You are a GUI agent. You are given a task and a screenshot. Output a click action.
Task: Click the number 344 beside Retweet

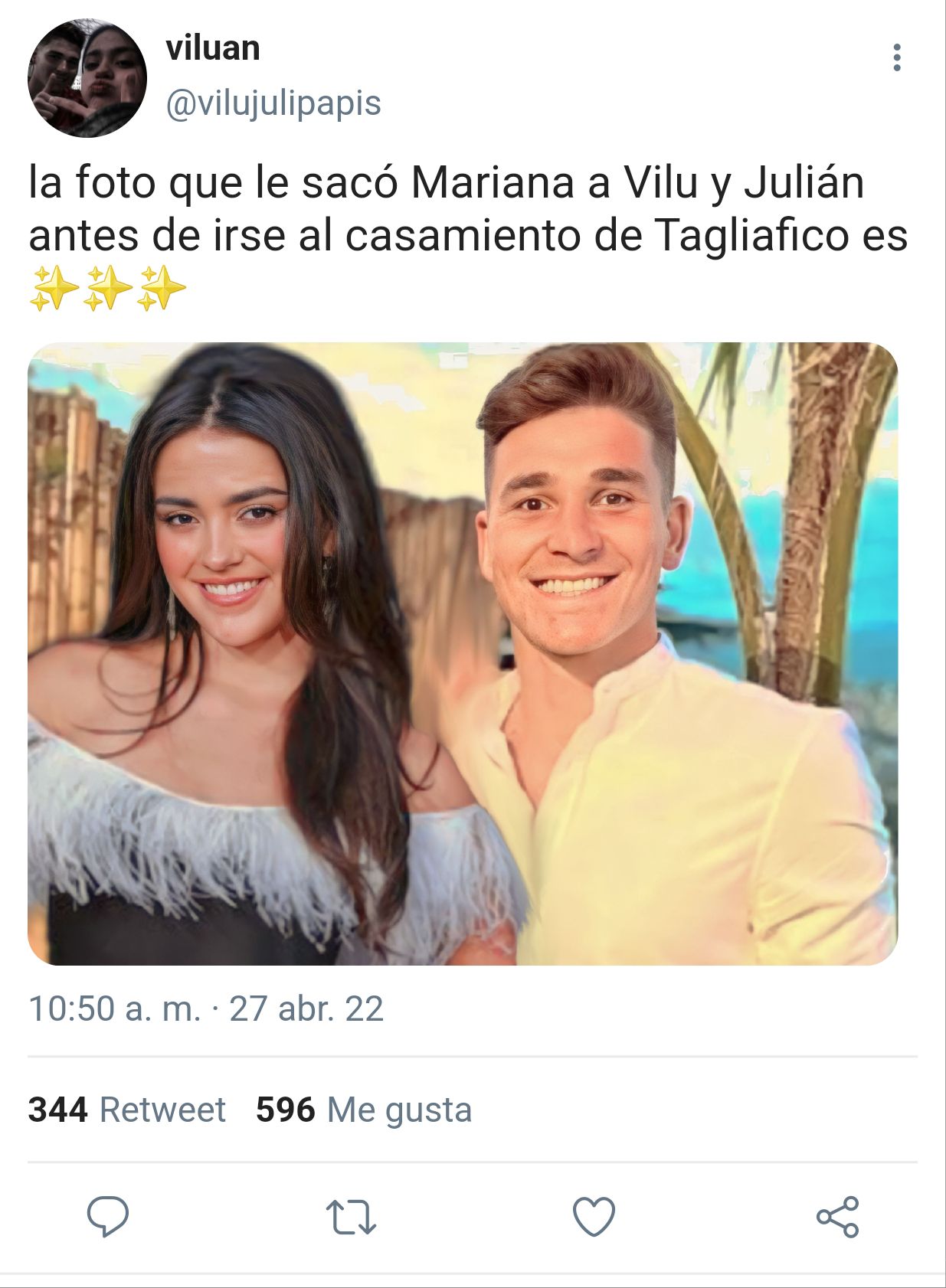58,1110
